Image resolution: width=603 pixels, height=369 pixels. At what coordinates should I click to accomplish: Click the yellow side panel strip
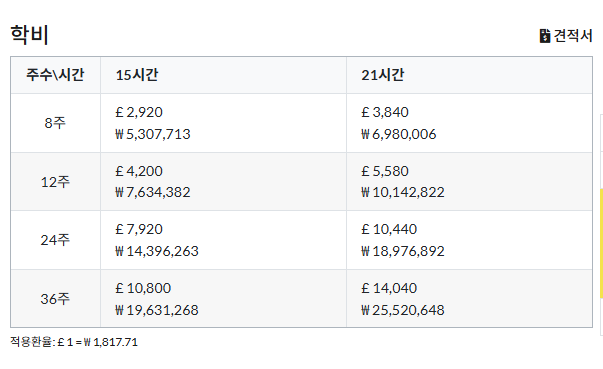click(601, 243)
